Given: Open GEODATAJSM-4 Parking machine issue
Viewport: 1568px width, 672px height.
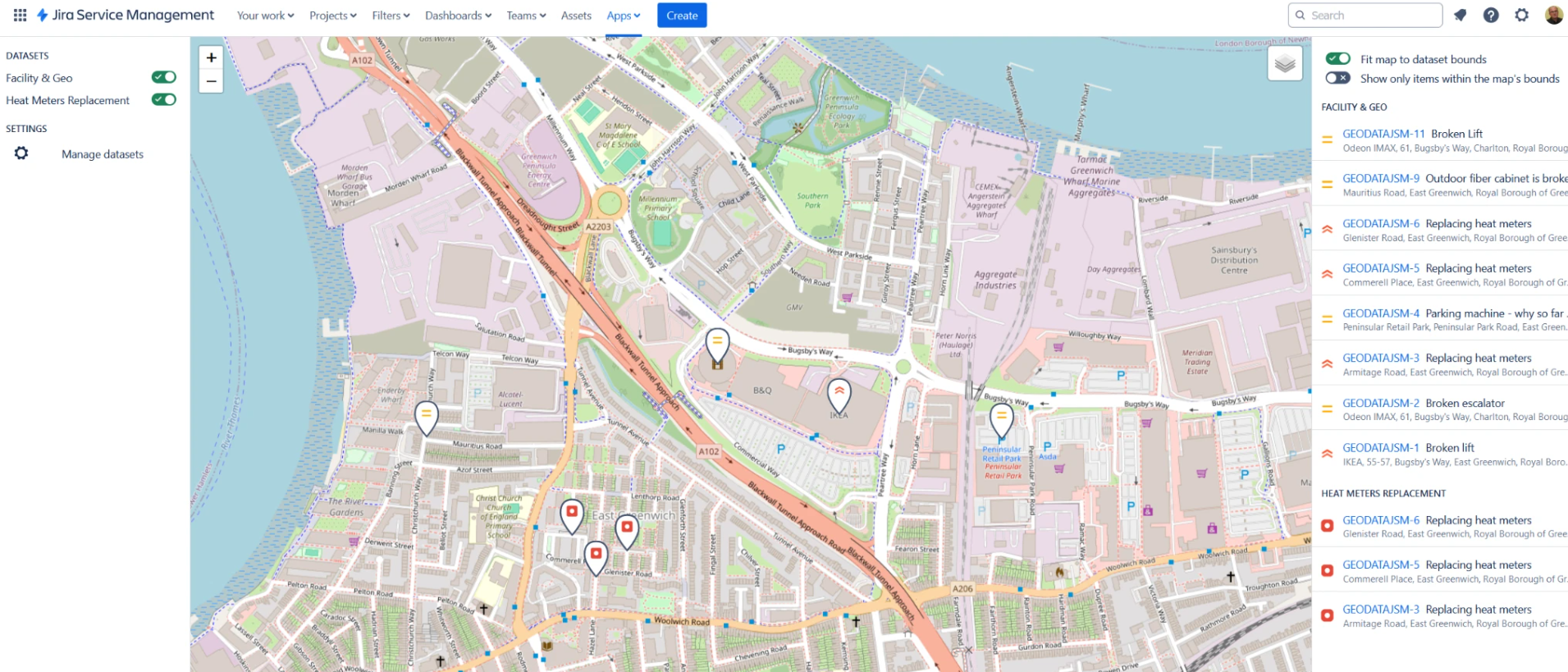Looking at the screenshot, I should pos(1455,313).
